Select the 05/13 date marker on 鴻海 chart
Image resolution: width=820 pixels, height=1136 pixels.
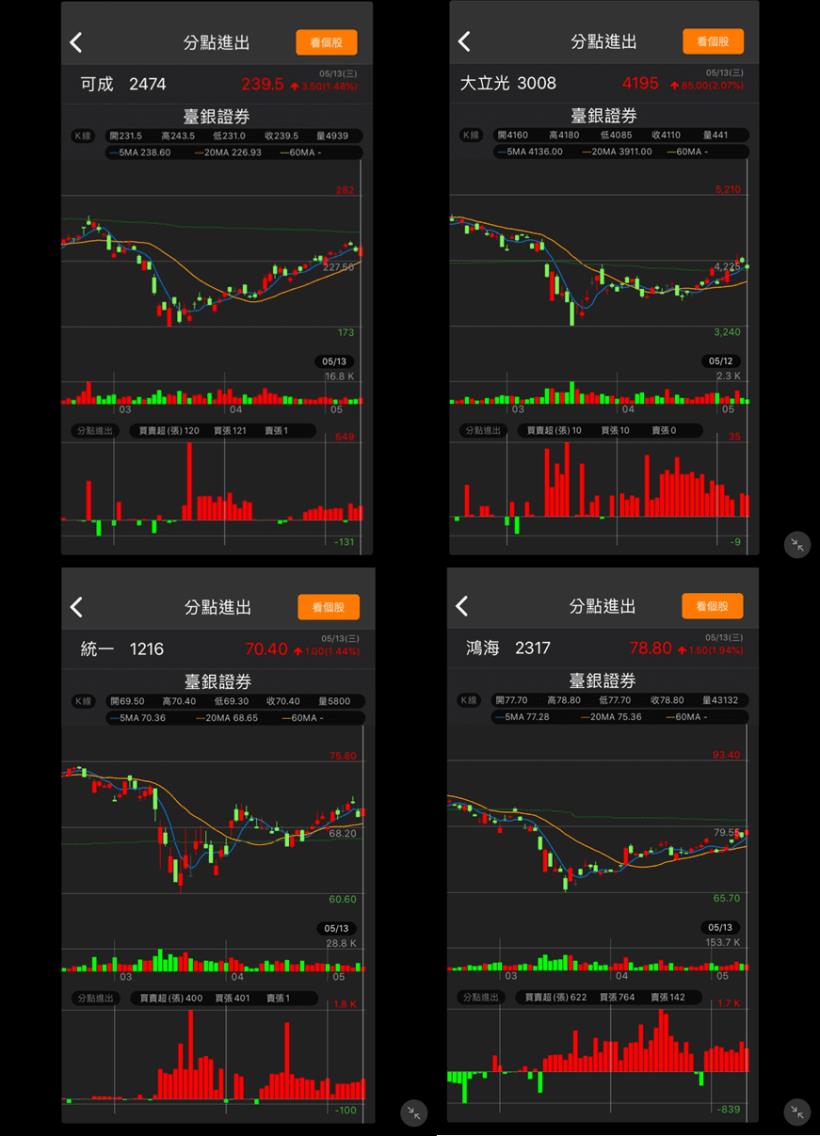720,927
